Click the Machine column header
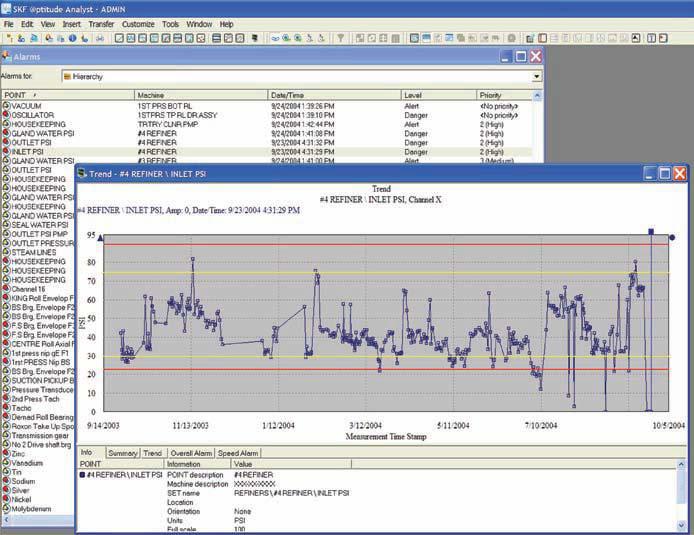 click(x=201, y=95)
